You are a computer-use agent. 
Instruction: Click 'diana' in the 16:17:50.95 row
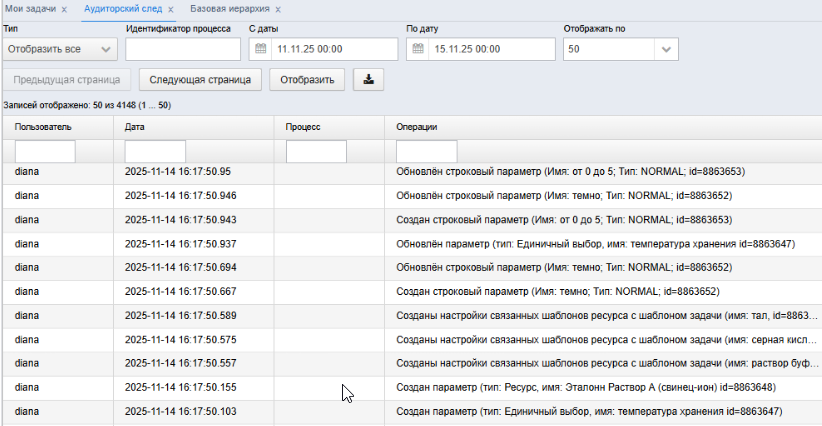pyautogui.click(x=27, y=171)
